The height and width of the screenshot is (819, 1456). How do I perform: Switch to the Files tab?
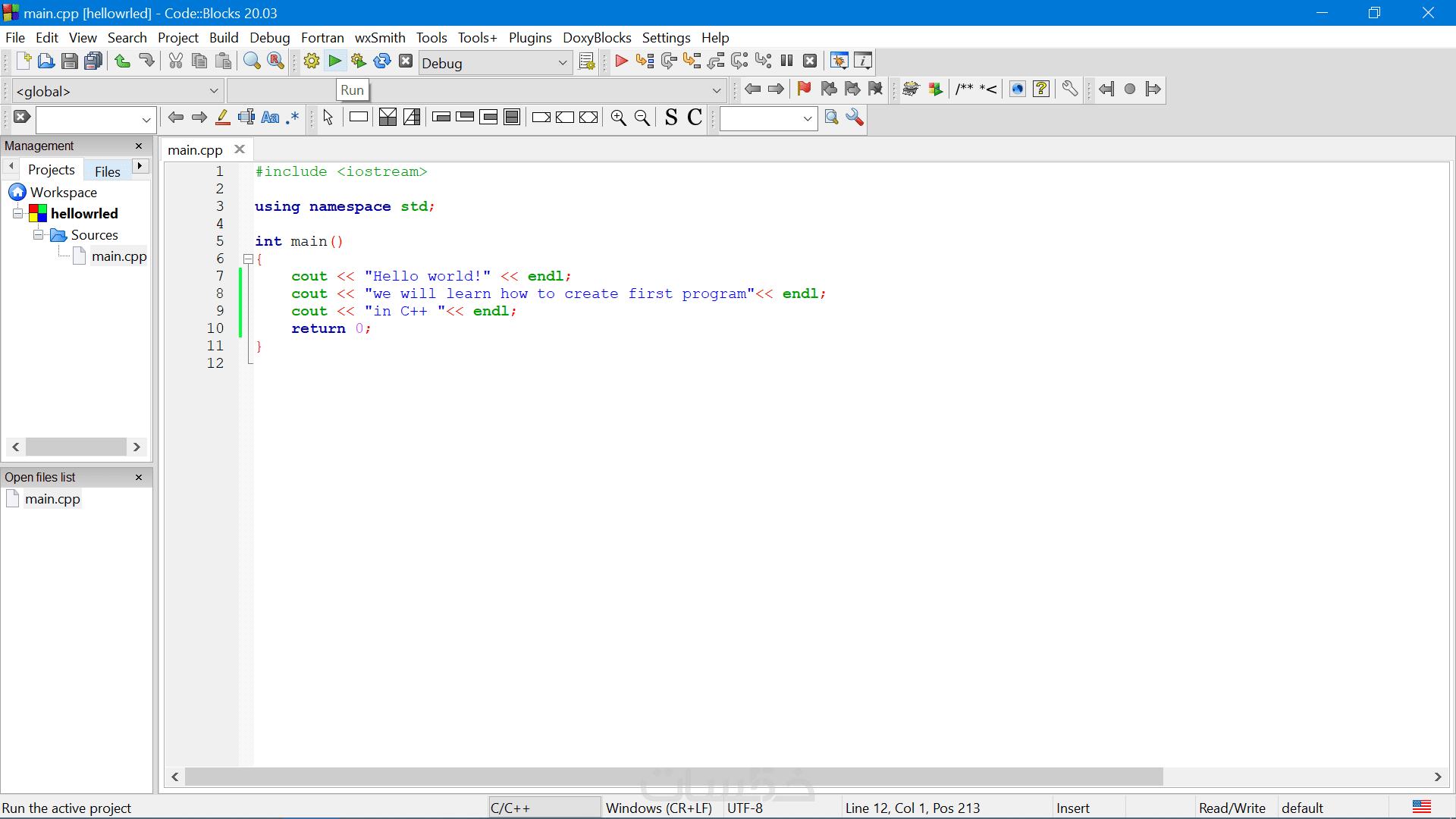pyautogui.click(x=107, y=171)
